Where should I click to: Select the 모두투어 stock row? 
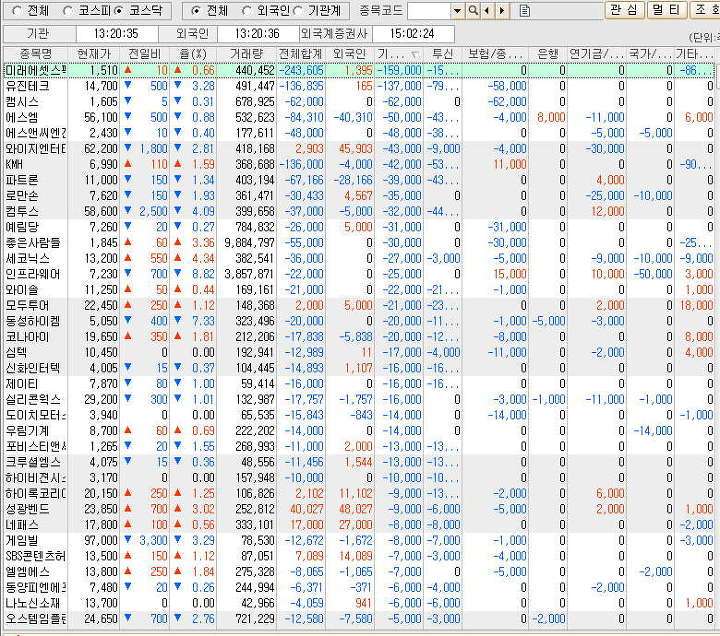tap(359, 305)
